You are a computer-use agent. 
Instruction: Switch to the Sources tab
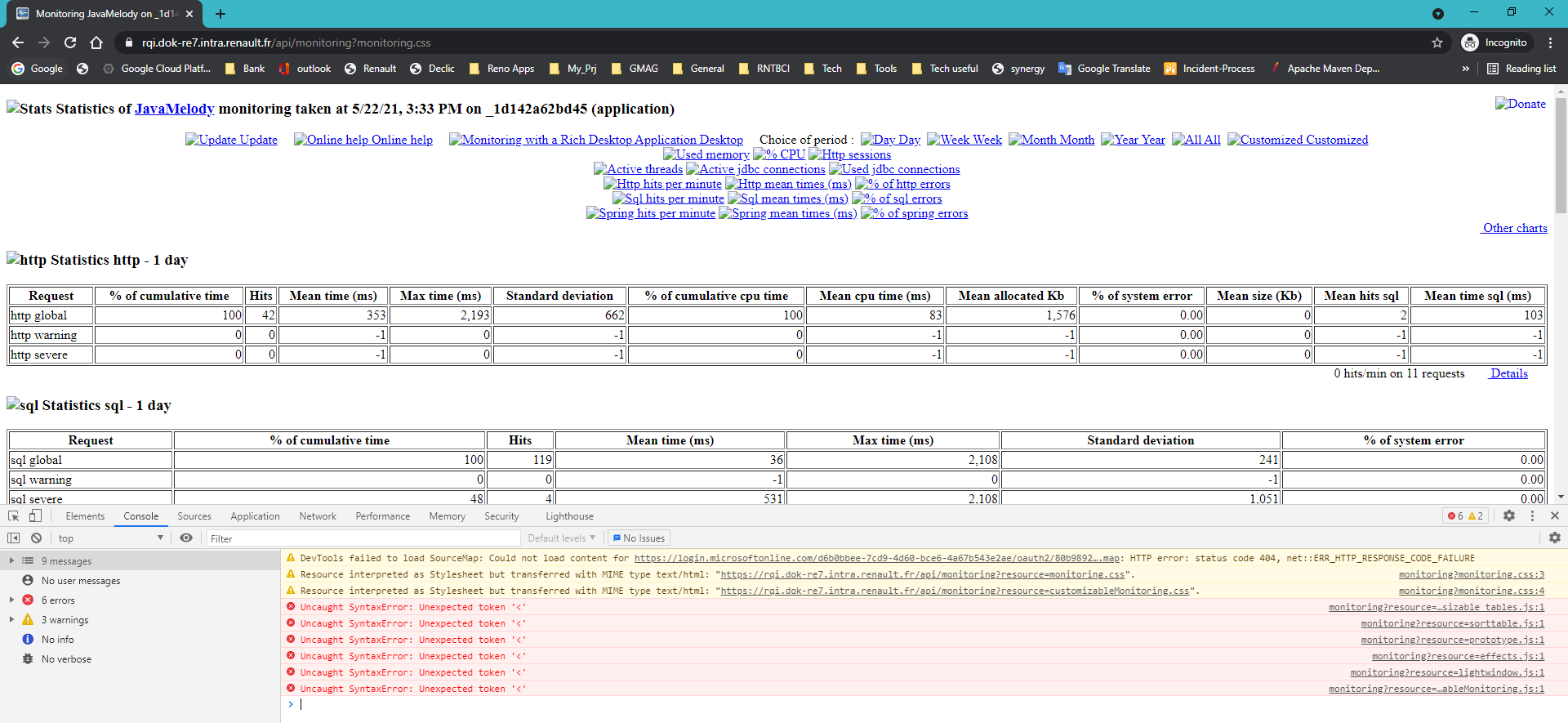(194, 516)
